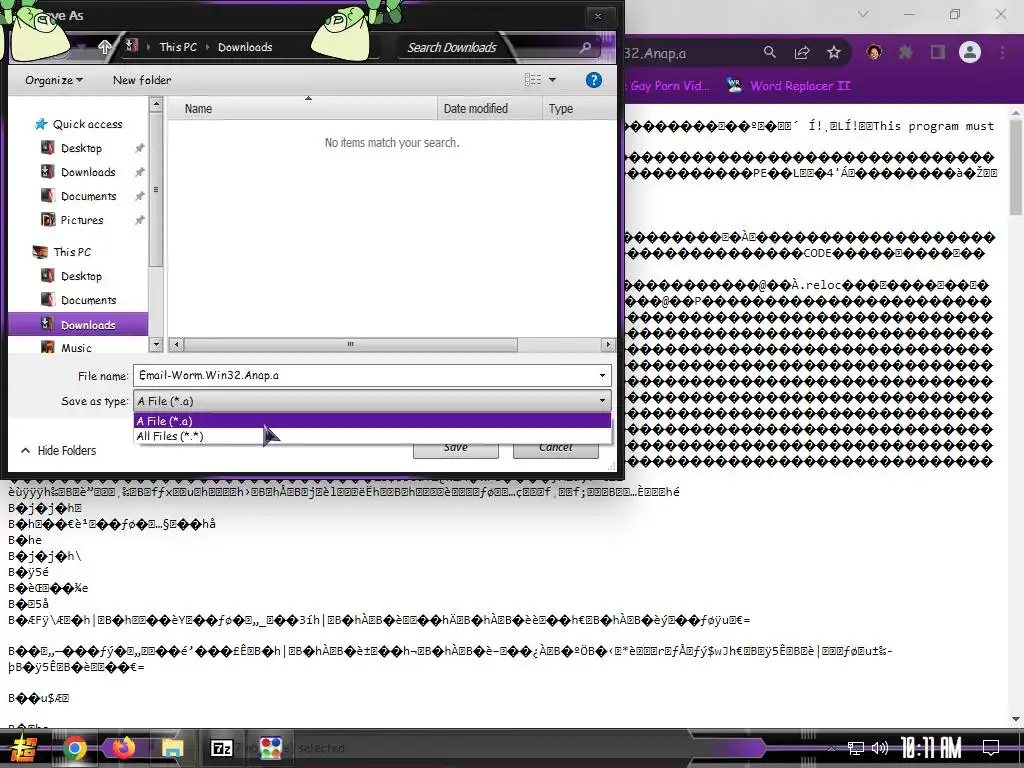
Task: Open the Save as type combo box
Action: point(372,401)
